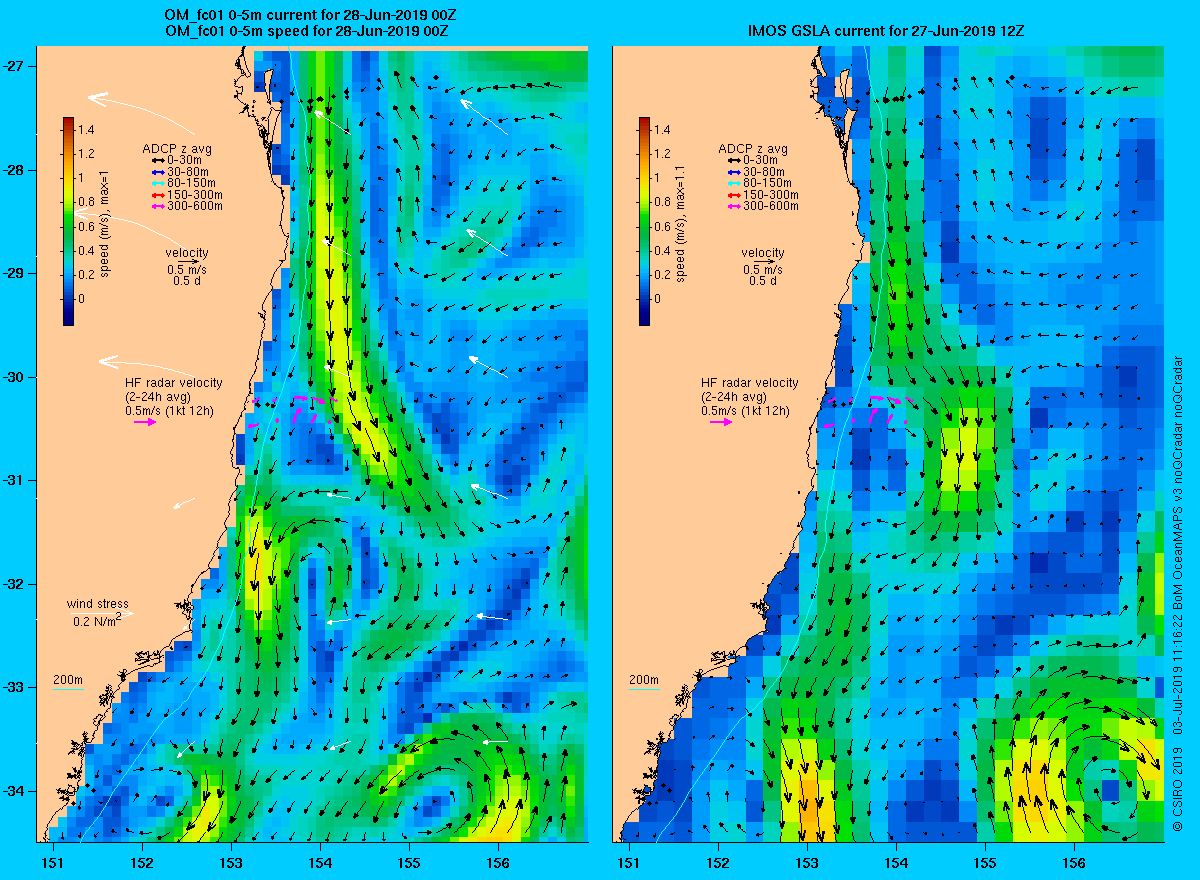Click the 'ADCP z avg' heading in right map
Image resolution: width=1200 pixels, height=880 pixels.
tap(753, 149)
